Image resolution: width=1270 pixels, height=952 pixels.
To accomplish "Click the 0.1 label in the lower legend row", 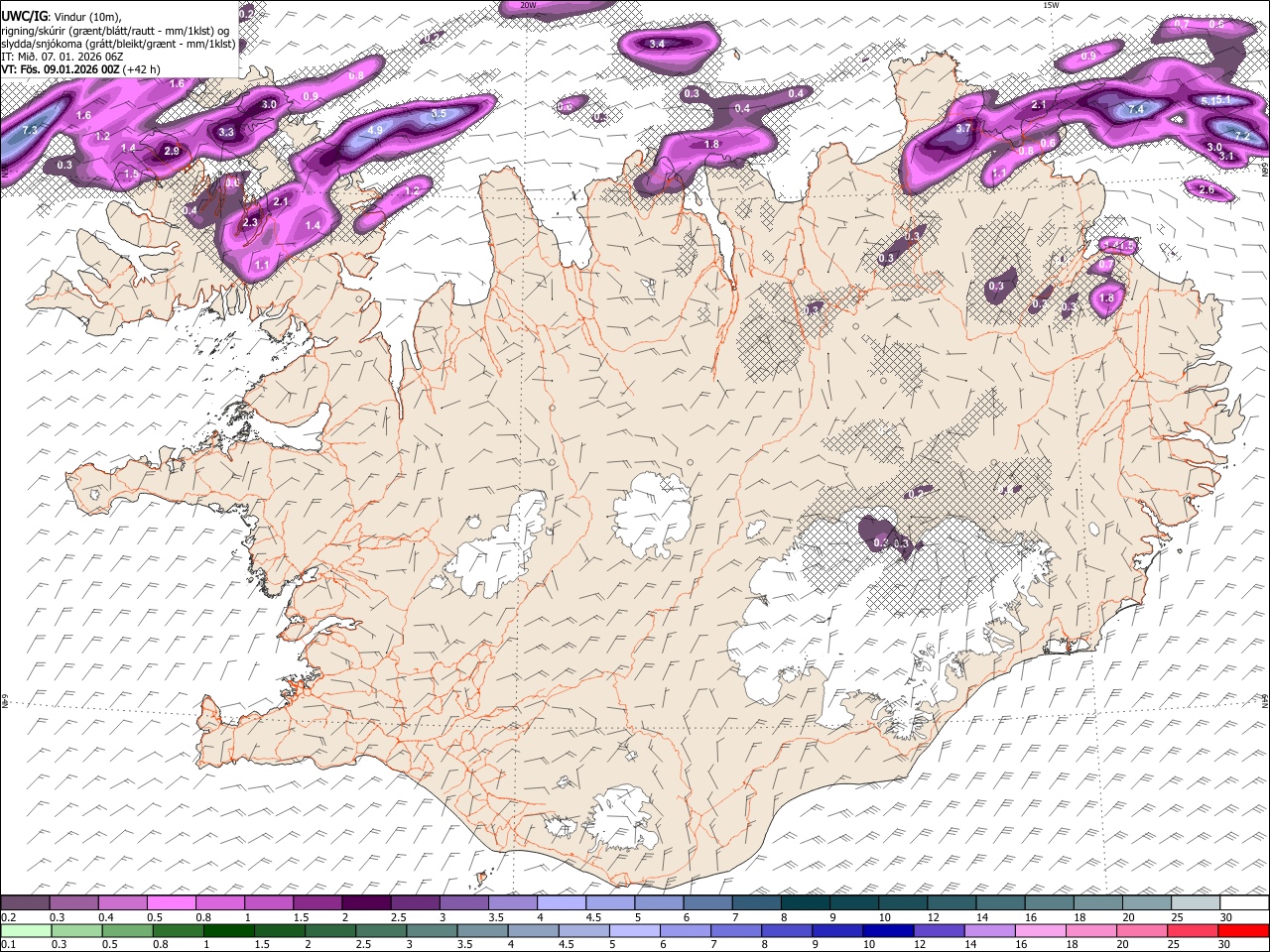I will 8,944.
